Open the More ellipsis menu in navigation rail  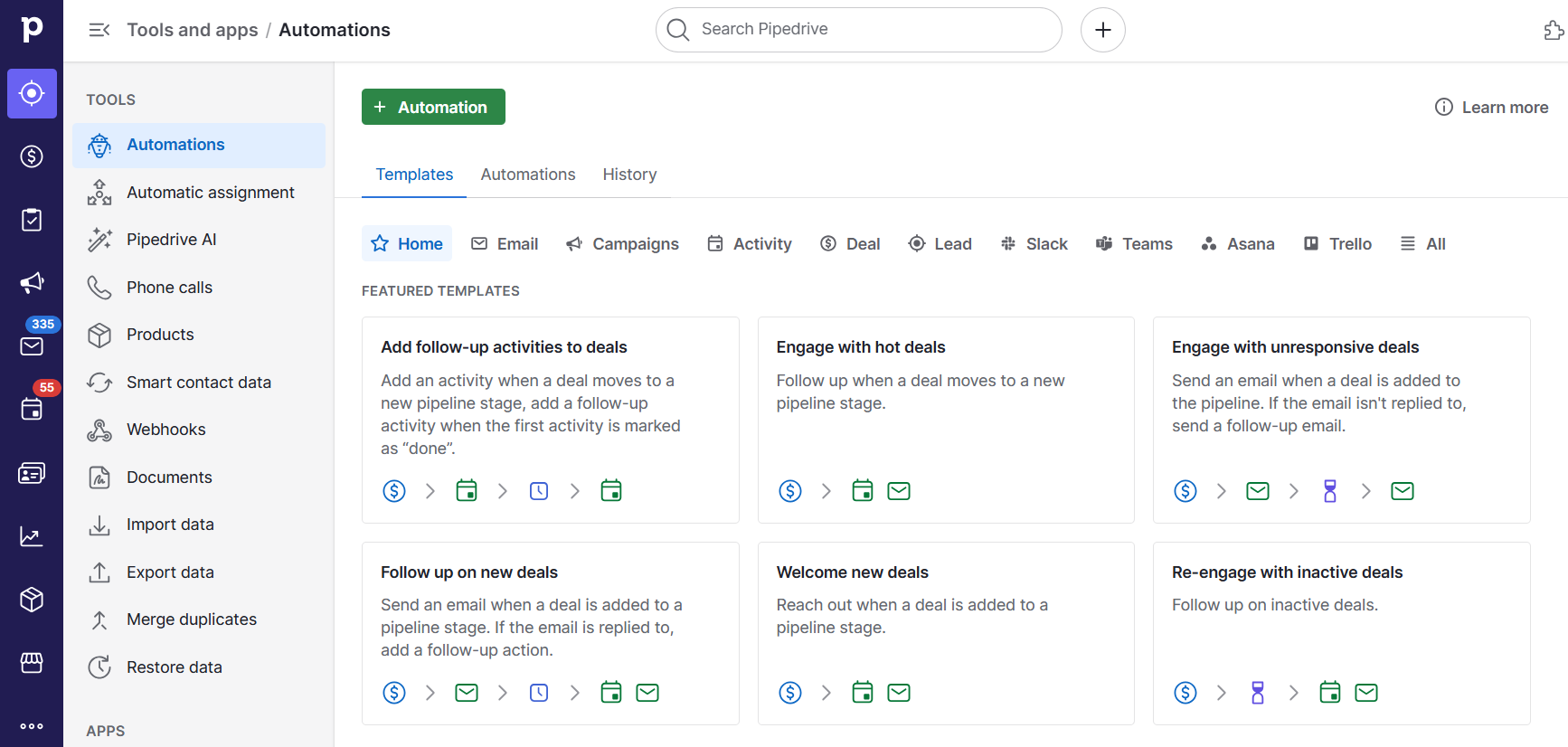[32, 726]
